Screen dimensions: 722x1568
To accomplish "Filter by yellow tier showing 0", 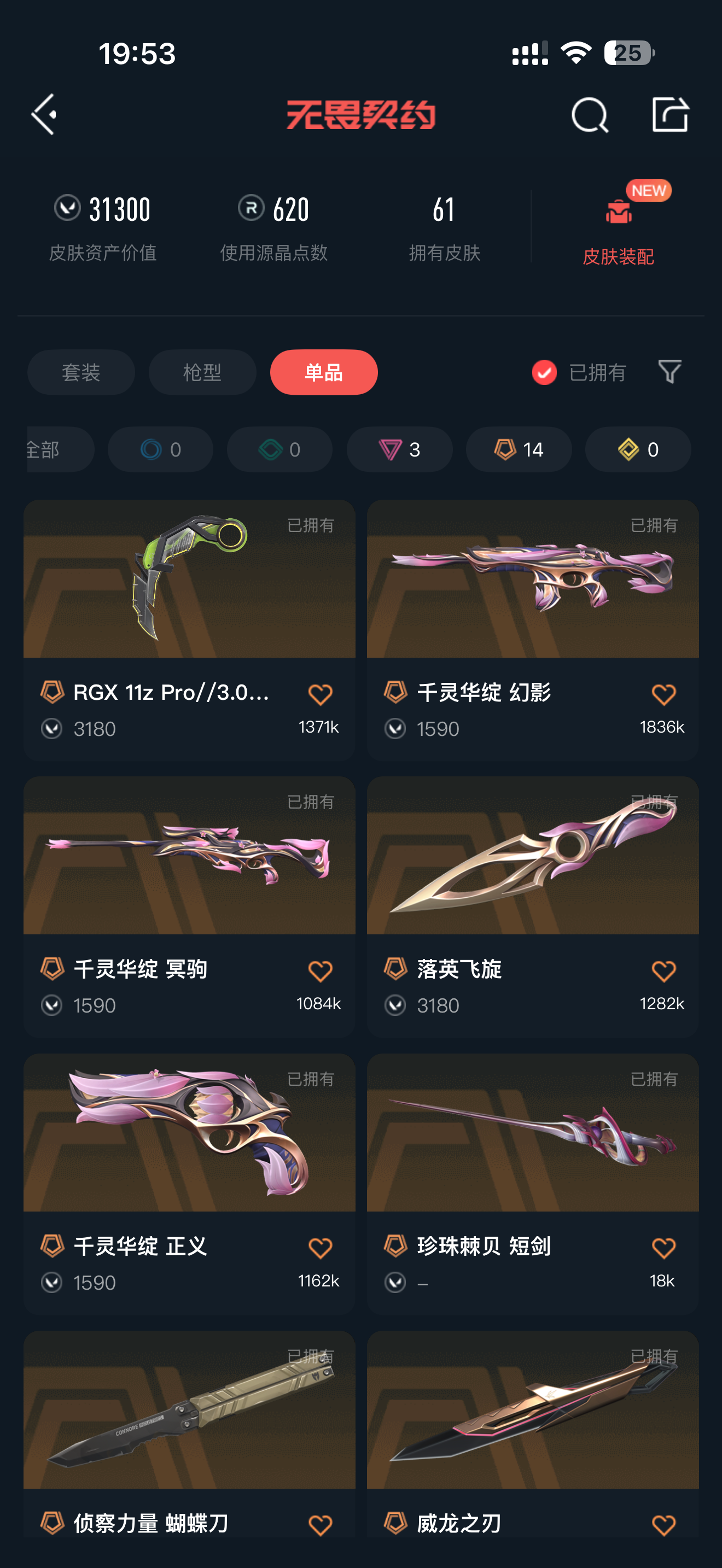I will pyautogui.click(x=638, y=449).
